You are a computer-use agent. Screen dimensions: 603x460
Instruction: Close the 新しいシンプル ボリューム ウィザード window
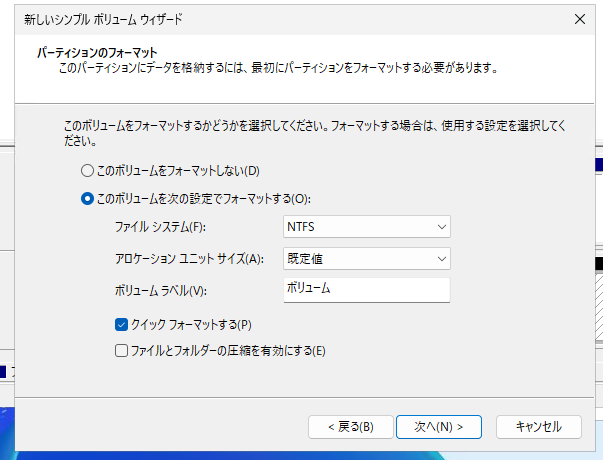(580, 18)
